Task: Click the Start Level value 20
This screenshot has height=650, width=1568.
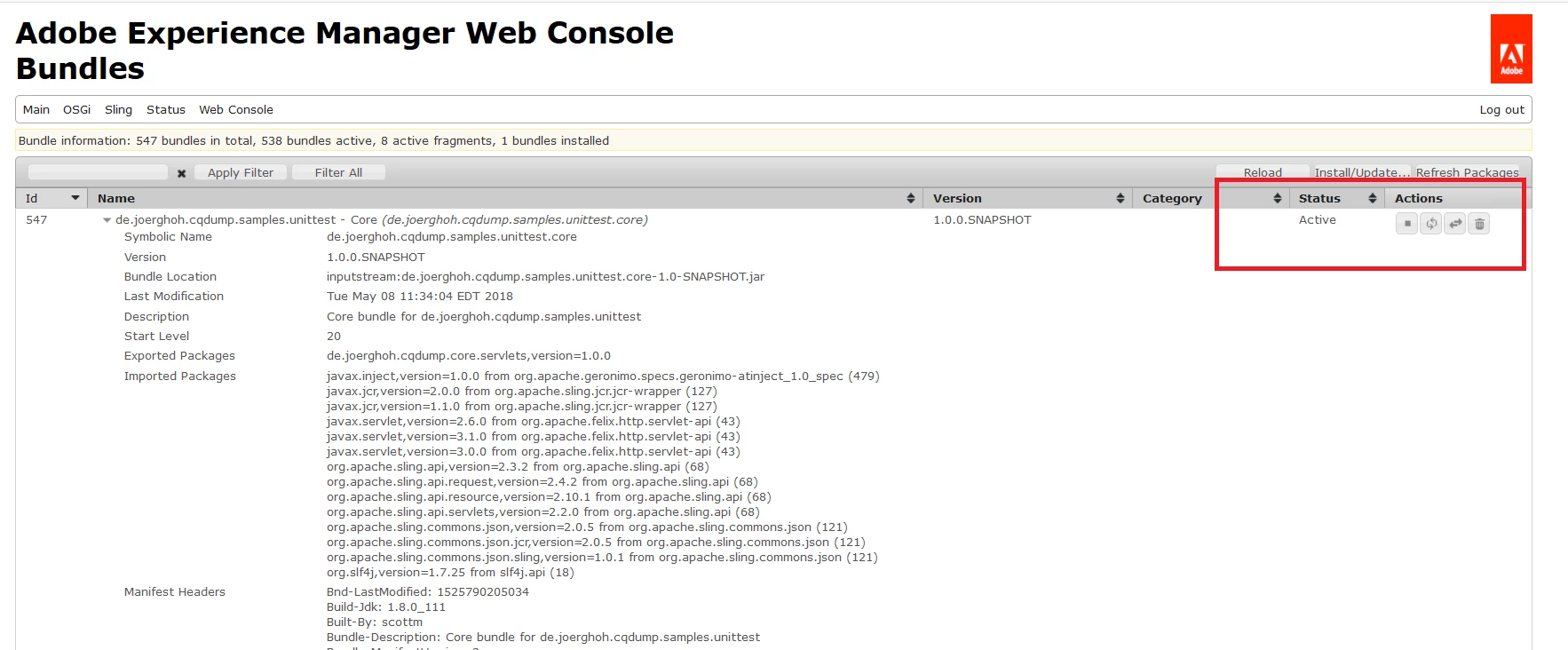Action: tap(334, 336)
